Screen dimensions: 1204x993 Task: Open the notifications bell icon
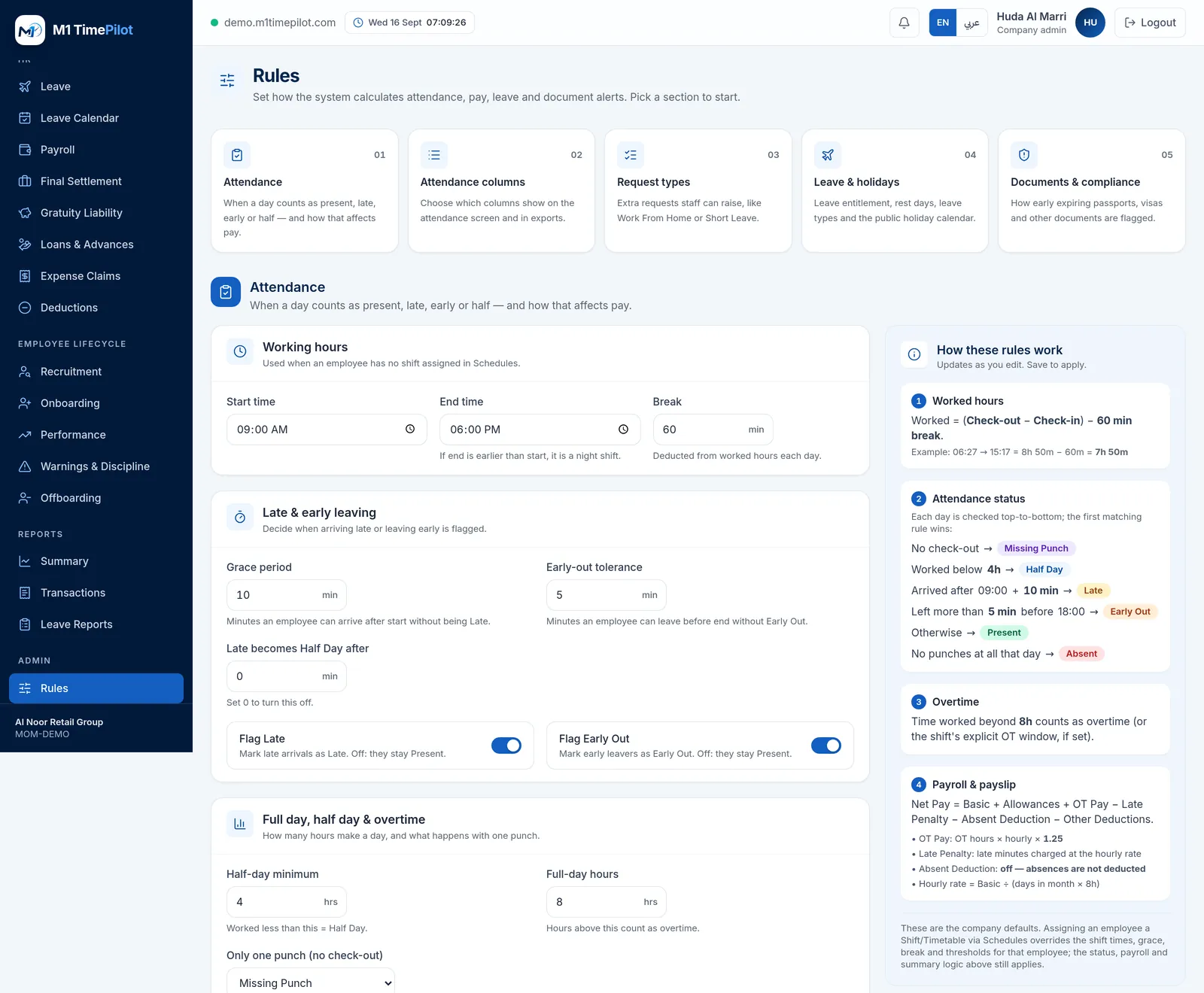[x=905, y=23]
